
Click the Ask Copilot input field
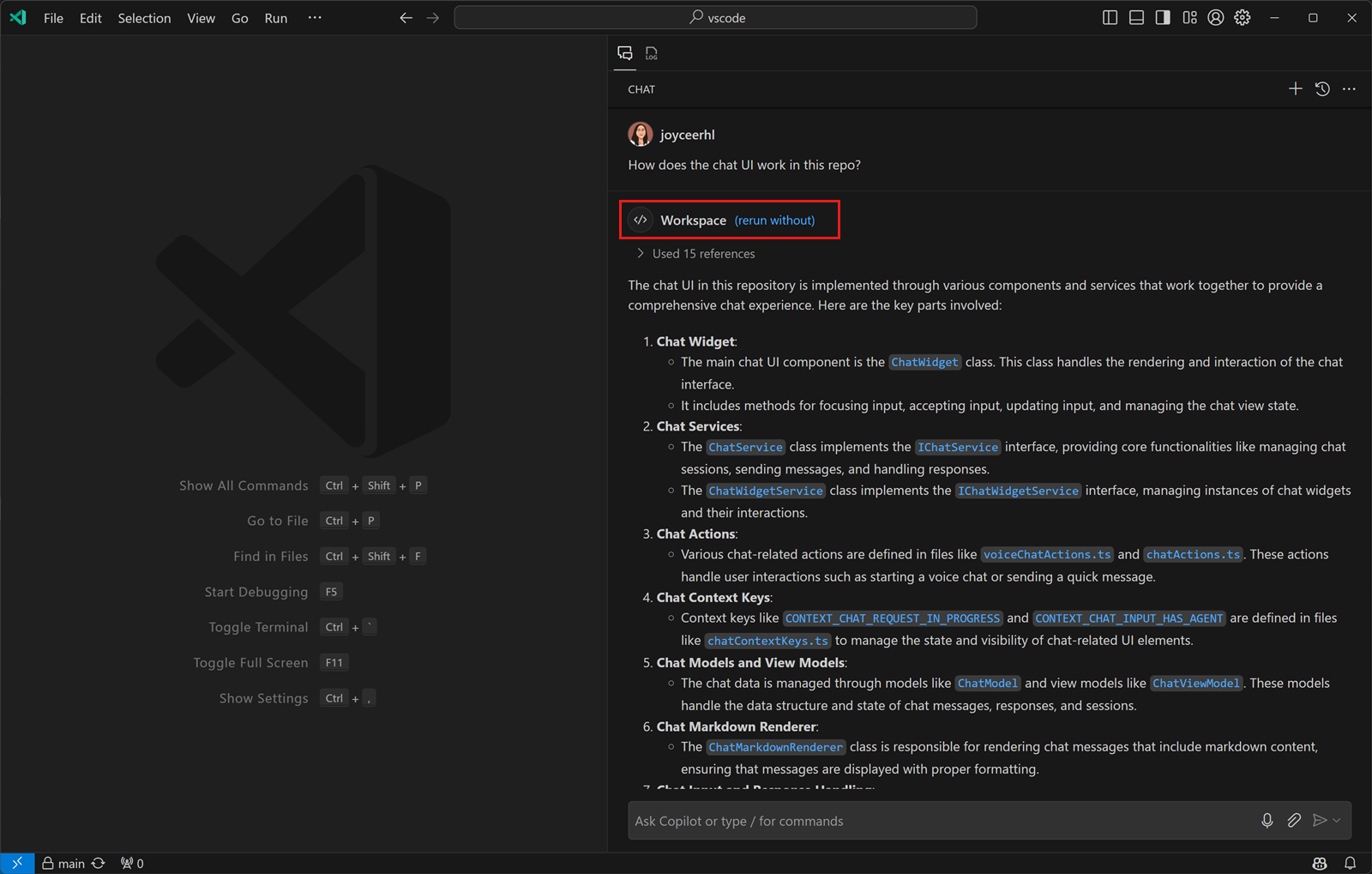point(900,821)
